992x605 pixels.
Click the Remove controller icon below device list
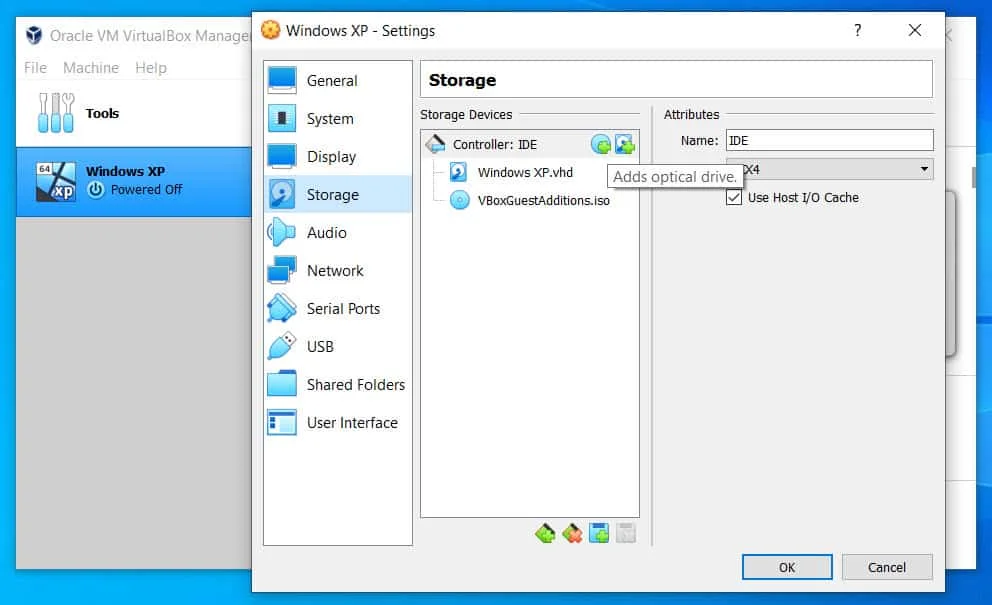pyautogui.click(x=572, y=533)
